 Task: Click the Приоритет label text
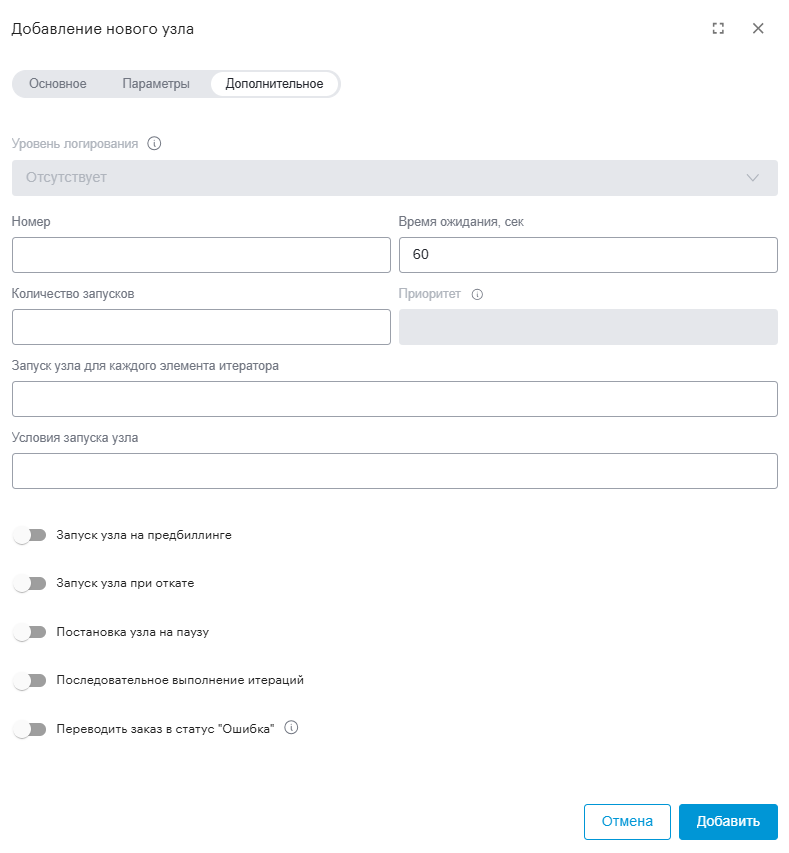[x=430, y=294]
